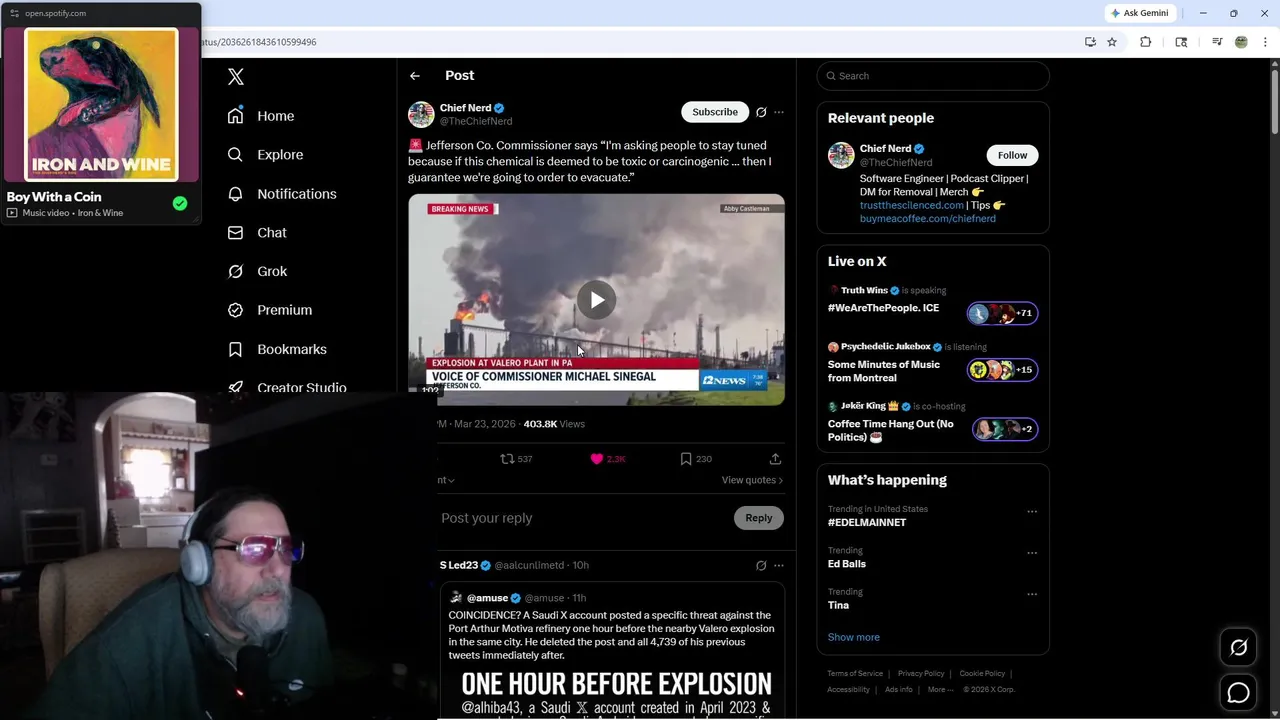Open more options for the Ed Balls trend
Image resolution: width=1280 pixels, height=720 pixels.
[1032, 553]
